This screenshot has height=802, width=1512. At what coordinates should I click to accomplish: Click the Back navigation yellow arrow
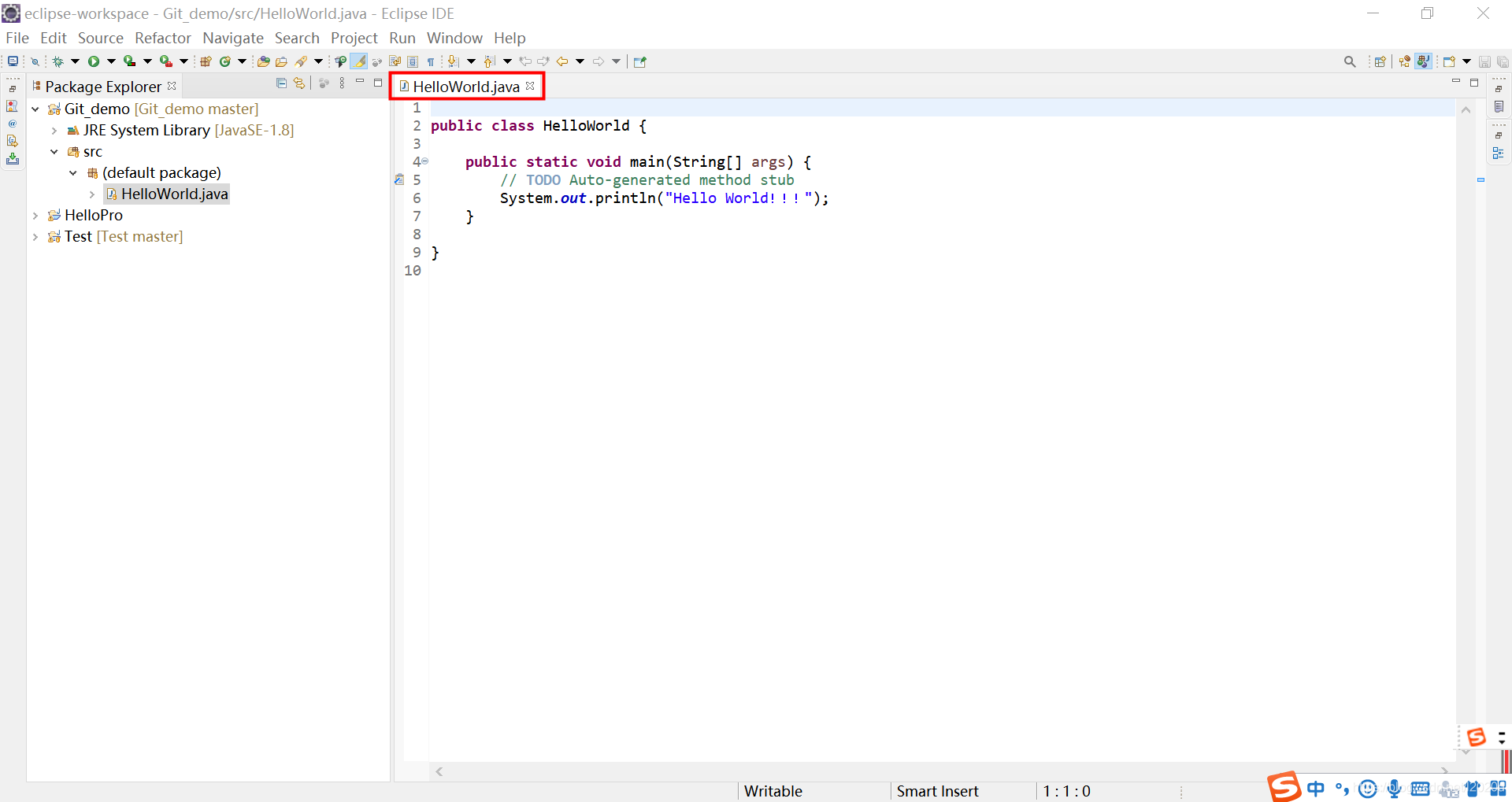(x=562, y=61)
